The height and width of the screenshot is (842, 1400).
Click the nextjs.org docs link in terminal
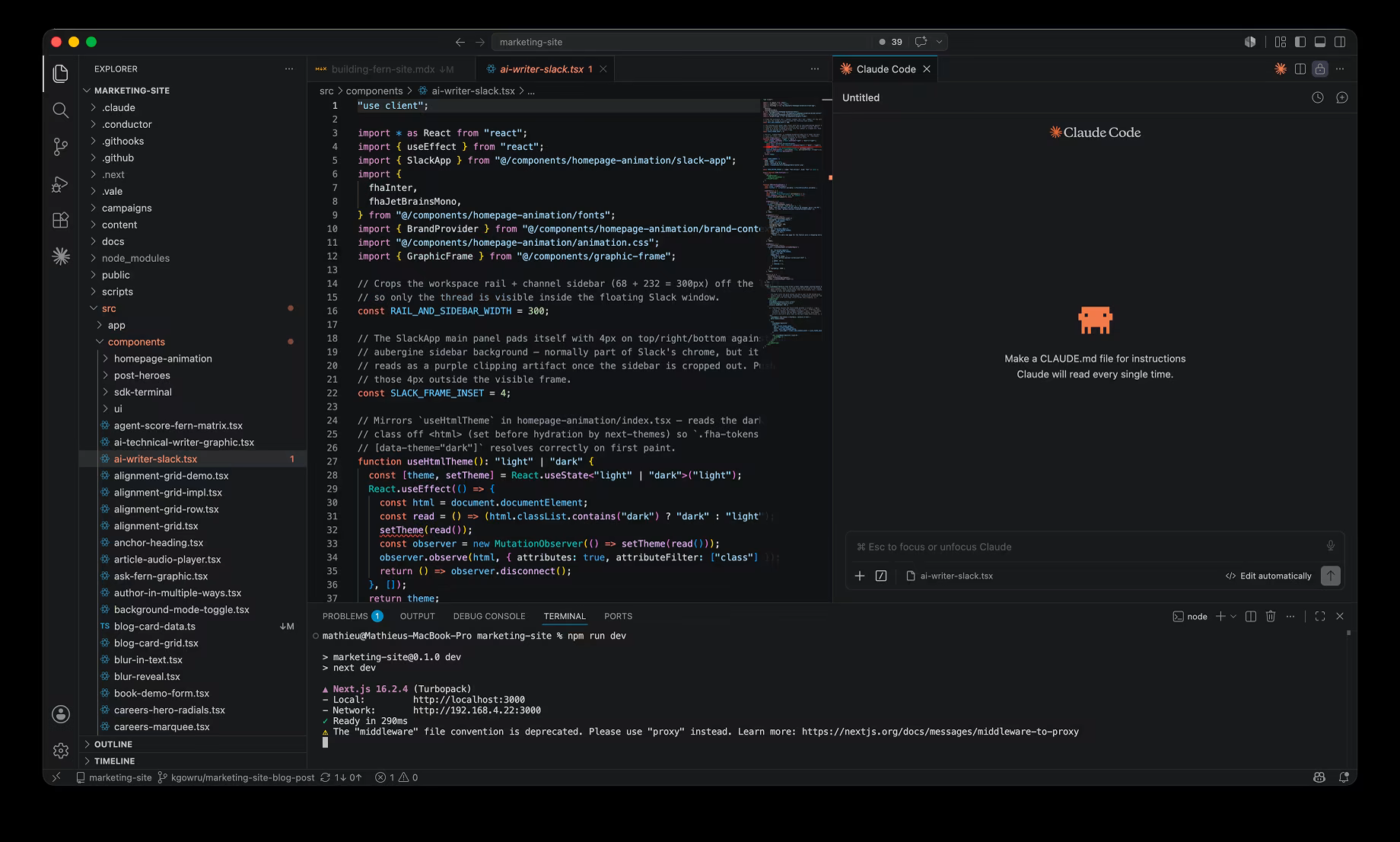940,732
